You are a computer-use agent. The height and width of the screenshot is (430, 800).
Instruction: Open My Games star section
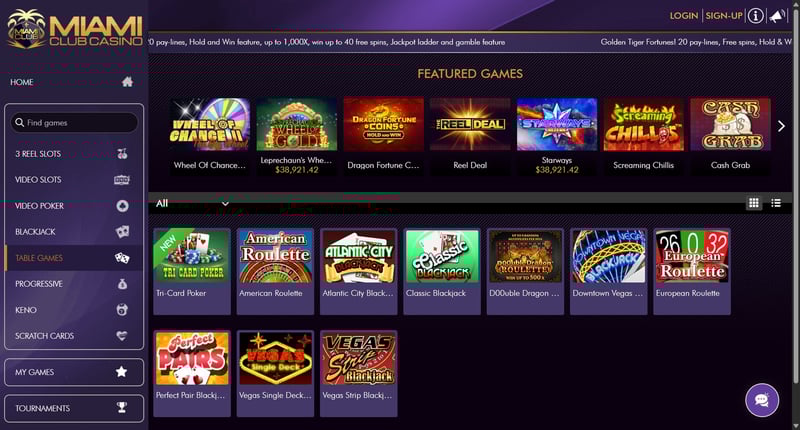pyautogui.click(x=74, y=372)
